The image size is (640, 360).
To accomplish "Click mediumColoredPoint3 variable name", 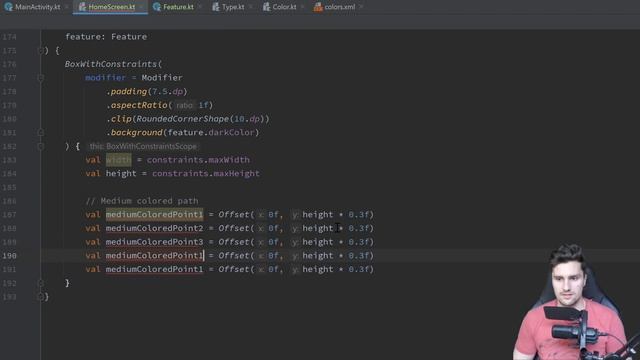I will point(154,242).
